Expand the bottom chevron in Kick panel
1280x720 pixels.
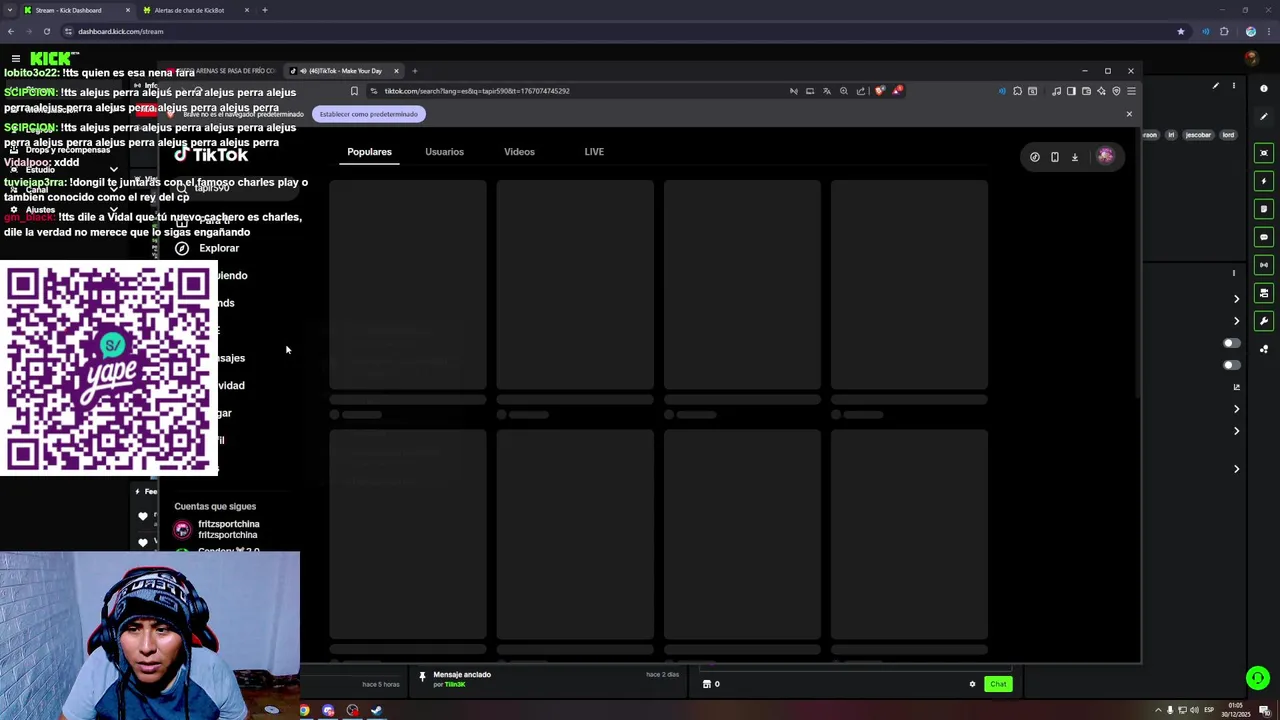point(1236,469)
